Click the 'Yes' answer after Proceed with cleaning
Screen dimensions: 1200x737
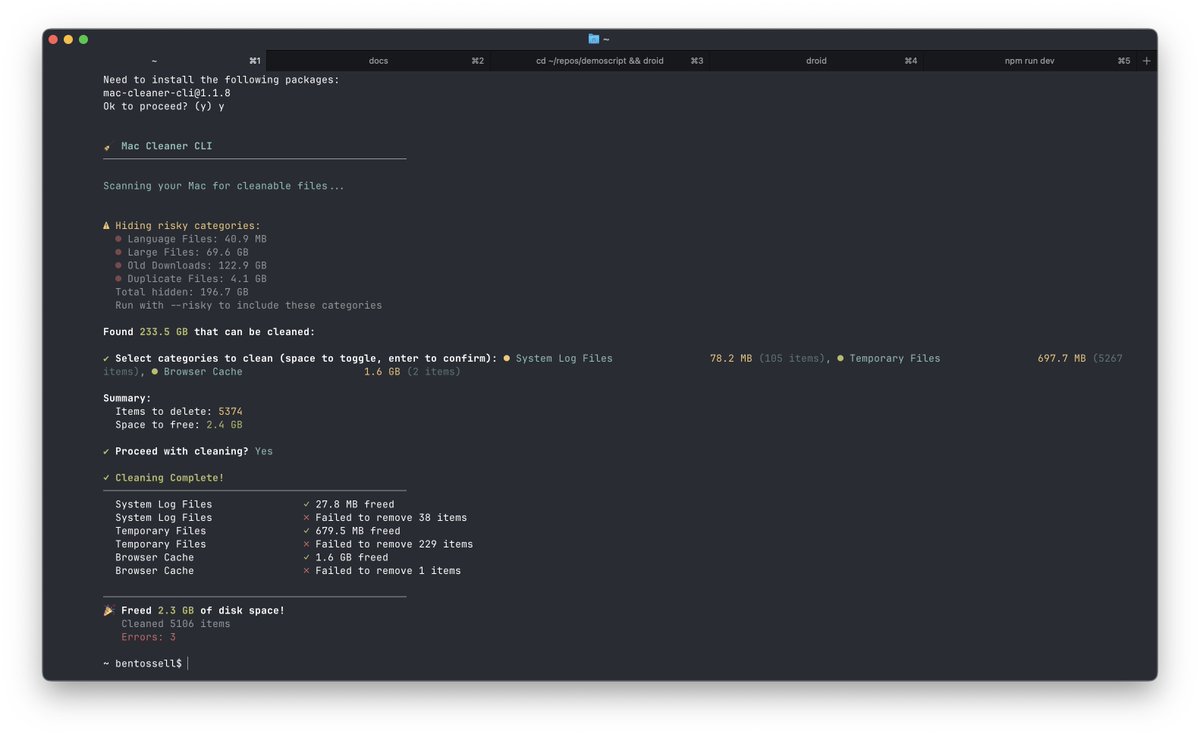click(264, 451)
